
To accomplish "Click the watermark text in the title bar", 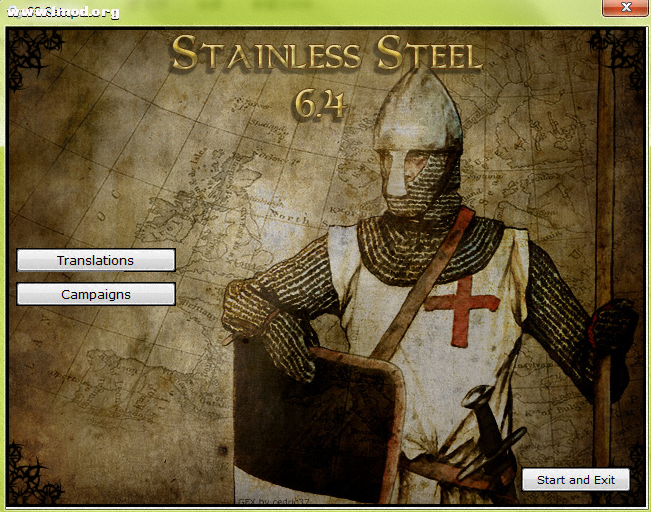I will [x=62, y=12].
